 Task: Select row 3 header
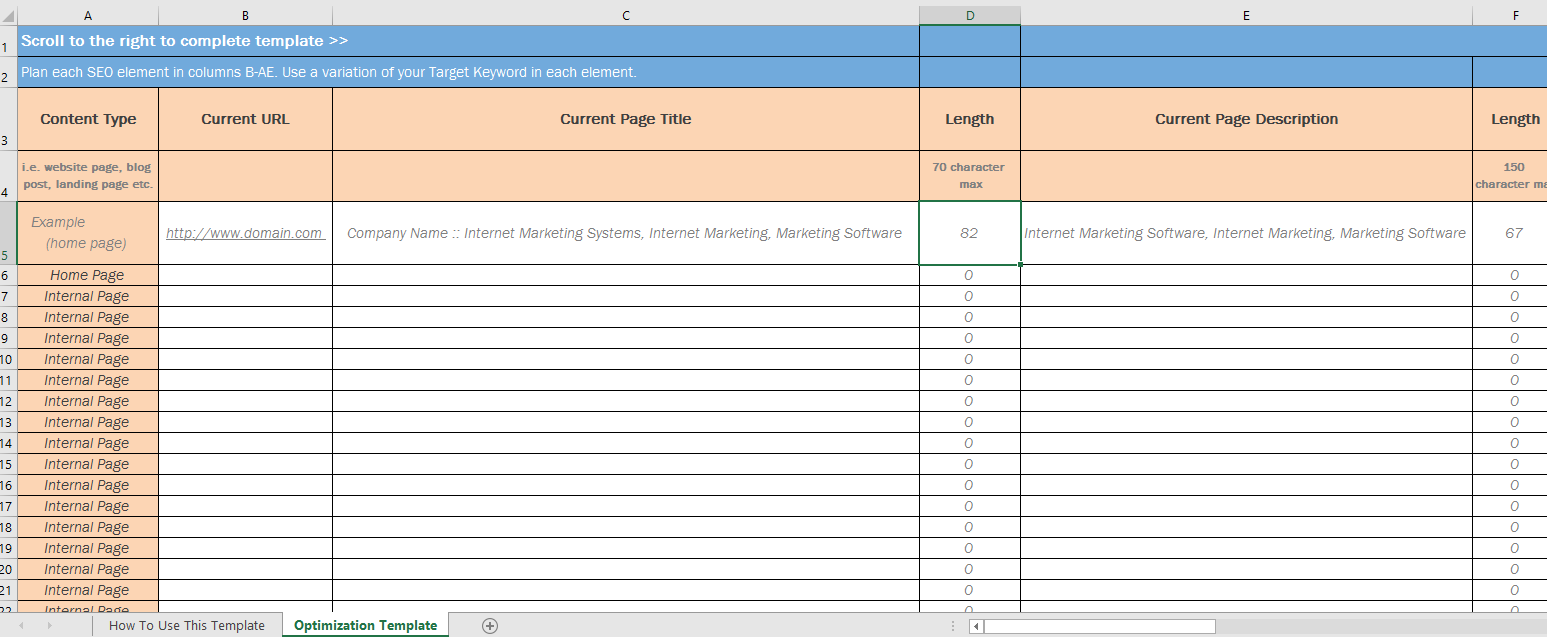pos(8,119)
